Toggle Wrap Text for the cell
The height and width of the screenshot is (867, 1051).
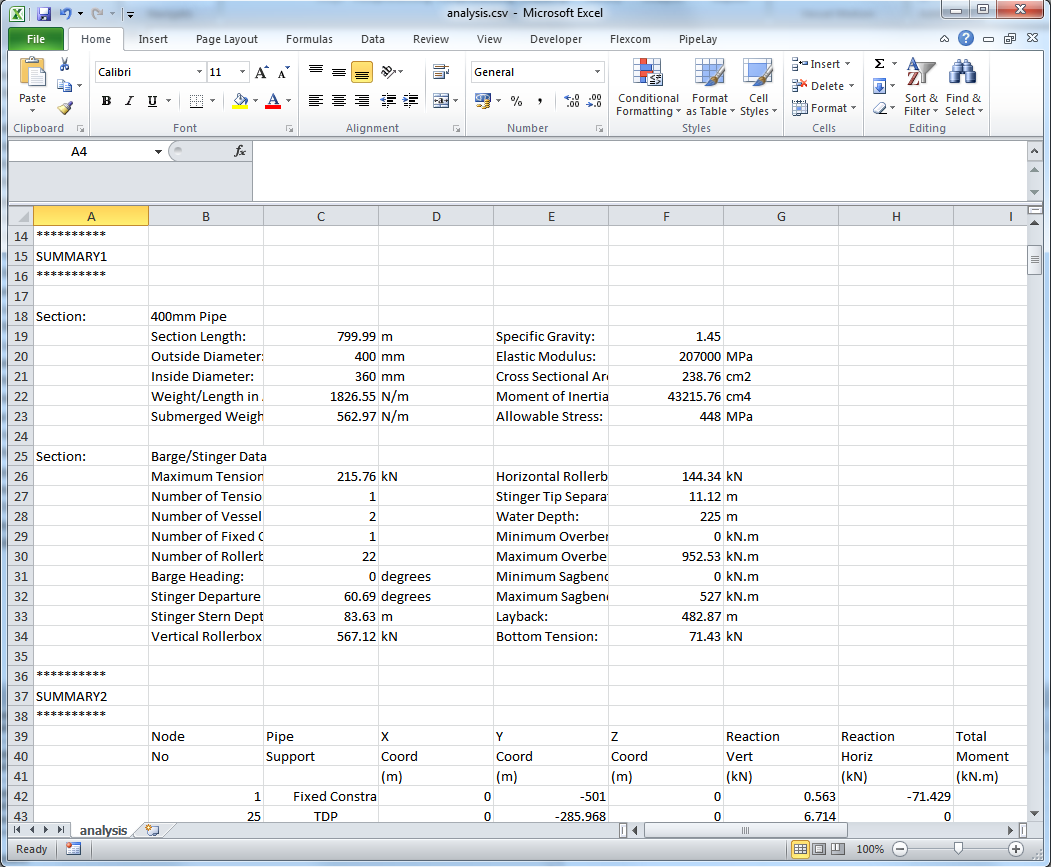point(440,72)
